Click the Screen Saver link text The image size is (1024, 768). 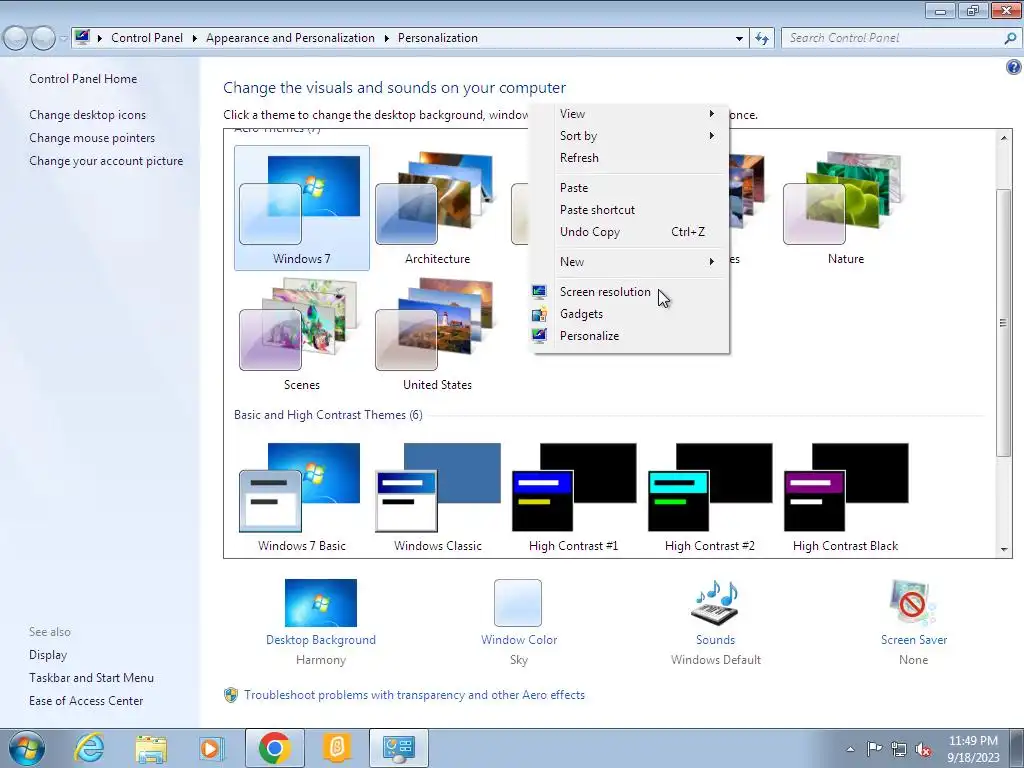coord(914,640)
